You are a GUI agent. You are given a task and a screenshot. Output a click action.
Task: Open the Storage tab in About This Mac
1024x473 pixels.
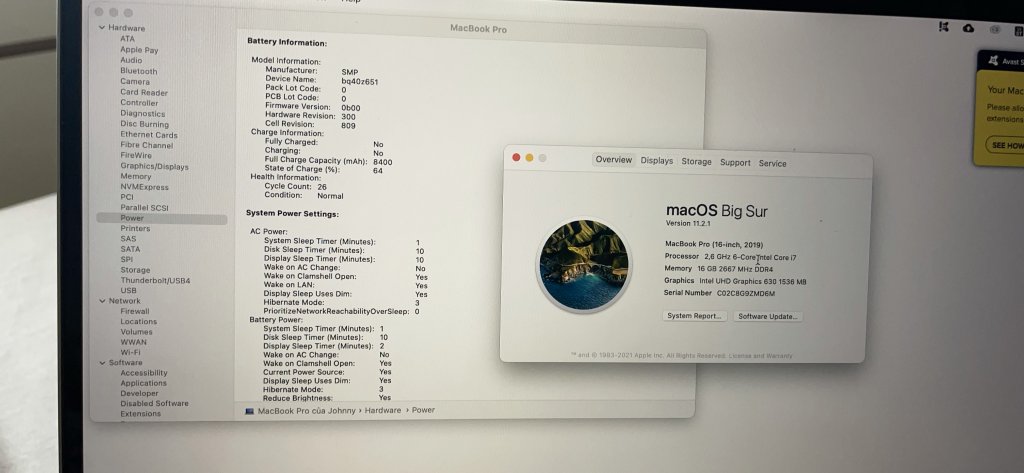[x=696, y=161]
